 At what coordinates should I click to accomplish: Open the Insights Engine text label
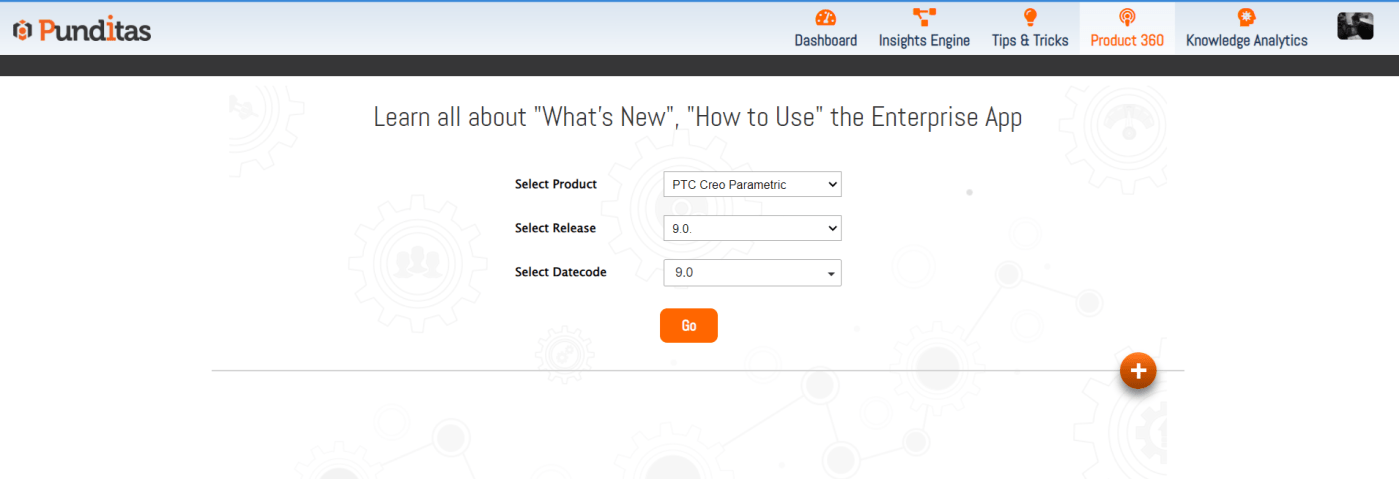924,41
